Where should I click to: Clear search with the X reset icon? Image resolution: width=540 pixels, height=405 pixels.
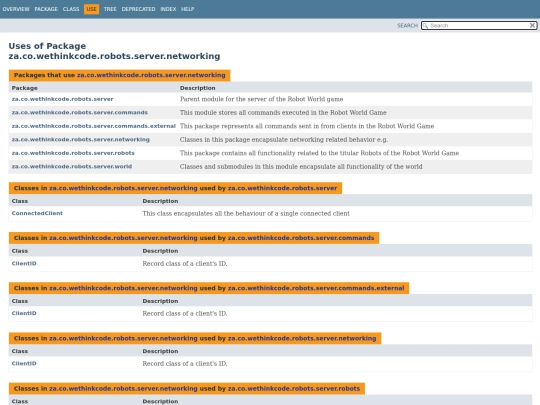(x=532, y=25)
